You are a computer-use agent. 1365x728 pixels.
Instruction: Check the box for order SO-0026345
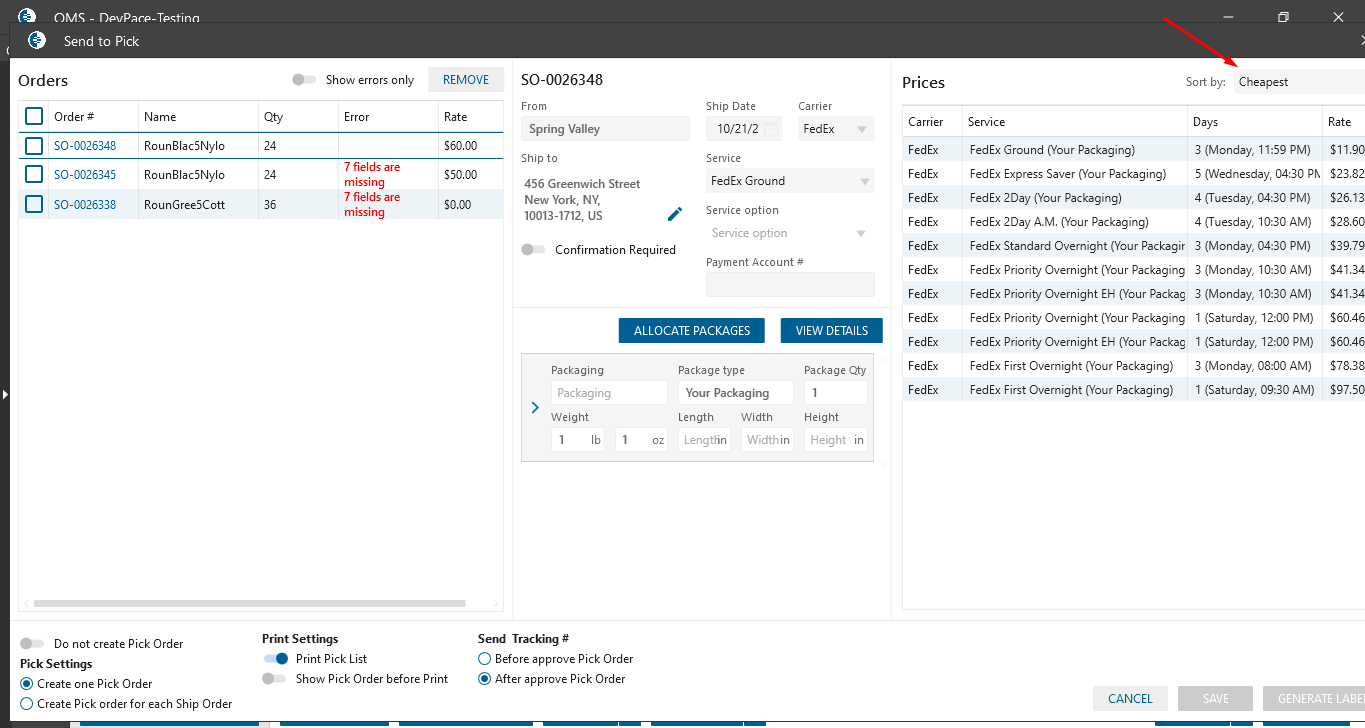(34, 174)
